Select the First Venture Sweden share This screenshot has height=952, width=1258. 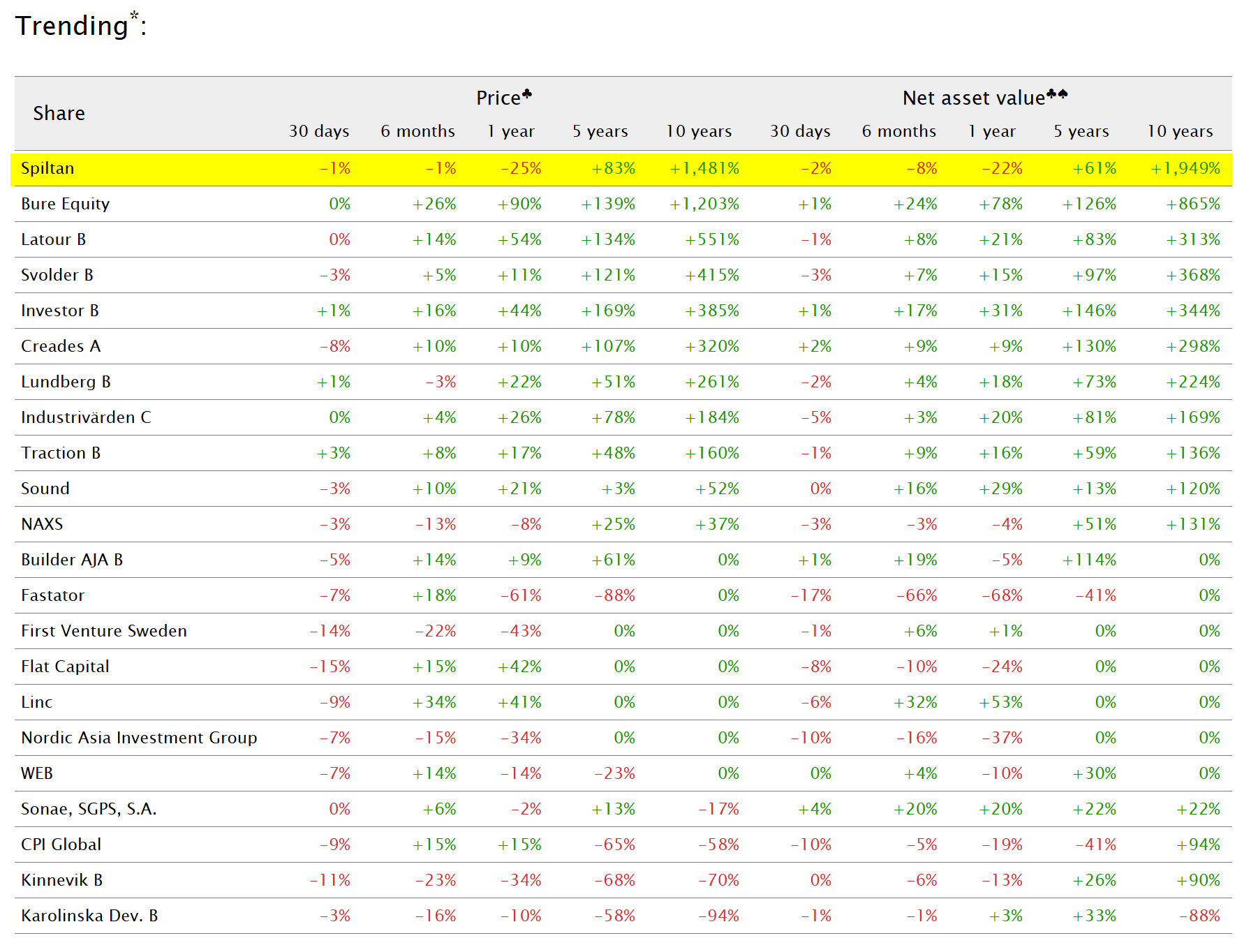click(x=104, y=631)
